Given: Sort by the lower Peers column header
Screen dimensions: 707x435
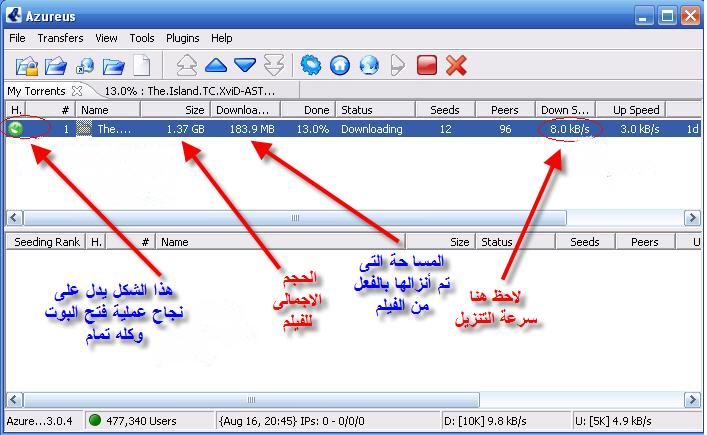Looking at the screenshot, I should point(645,242).
